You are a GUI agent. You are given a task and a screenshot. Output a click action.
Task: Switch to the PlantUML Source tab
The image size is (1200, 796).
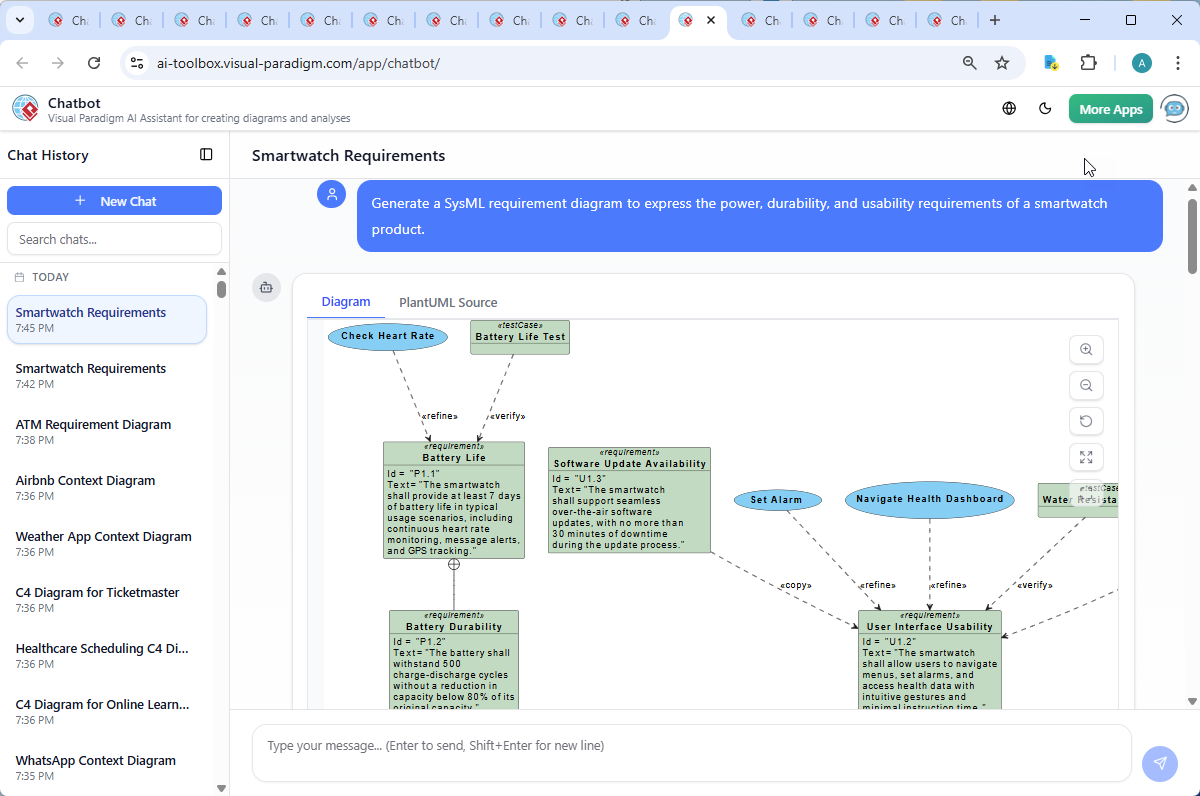pyautogui.click(x=448, y=302)
